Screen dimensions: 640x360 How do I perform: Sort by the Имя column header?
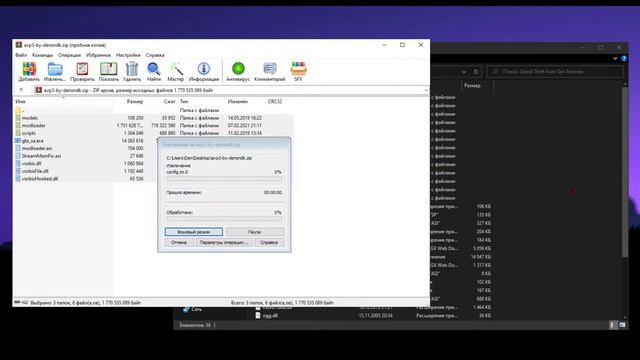[20, 101]
